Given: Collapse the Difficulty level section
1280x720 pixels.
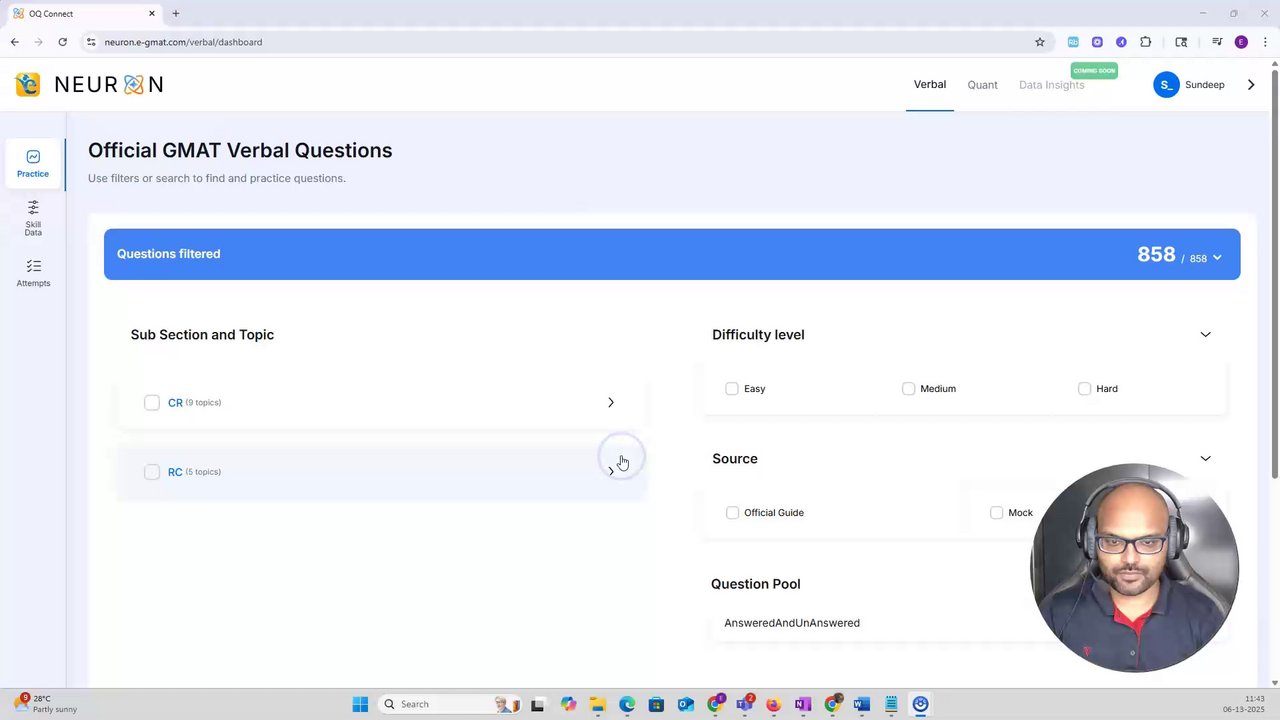Looking at the screenshot, I should coord(1205,335).
